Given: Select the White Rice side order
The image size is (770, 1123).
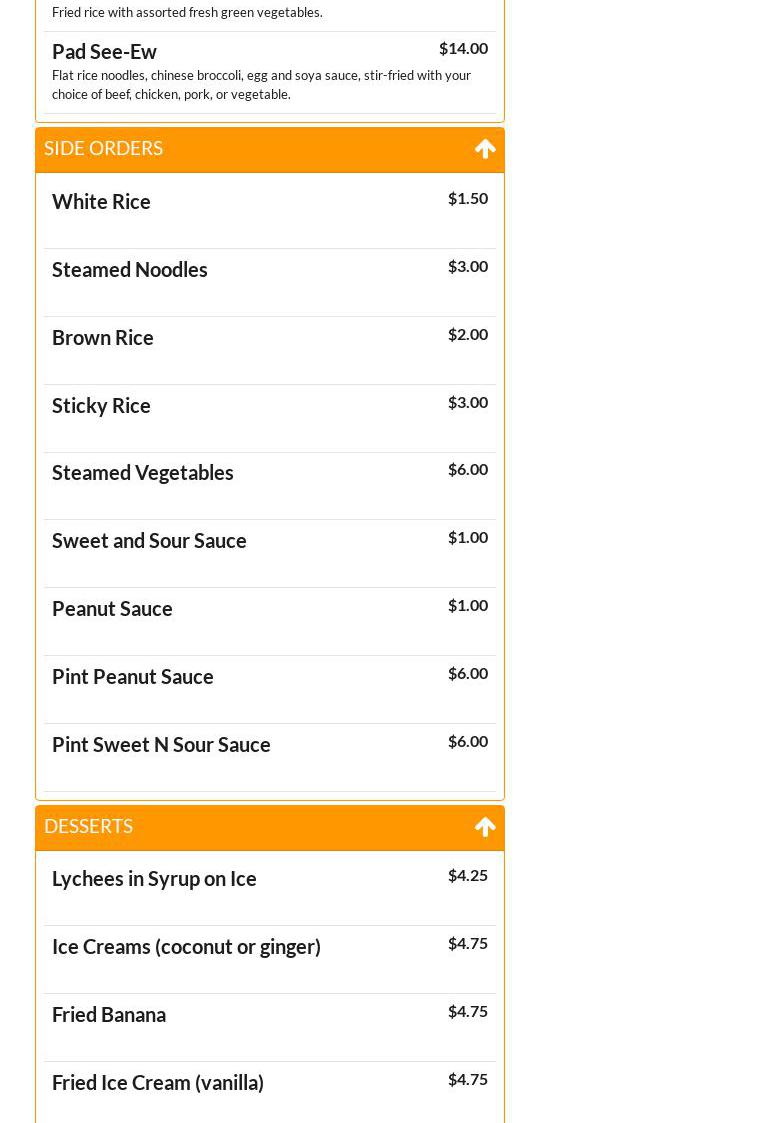Looking at the screenshot, I should [102, 201].
